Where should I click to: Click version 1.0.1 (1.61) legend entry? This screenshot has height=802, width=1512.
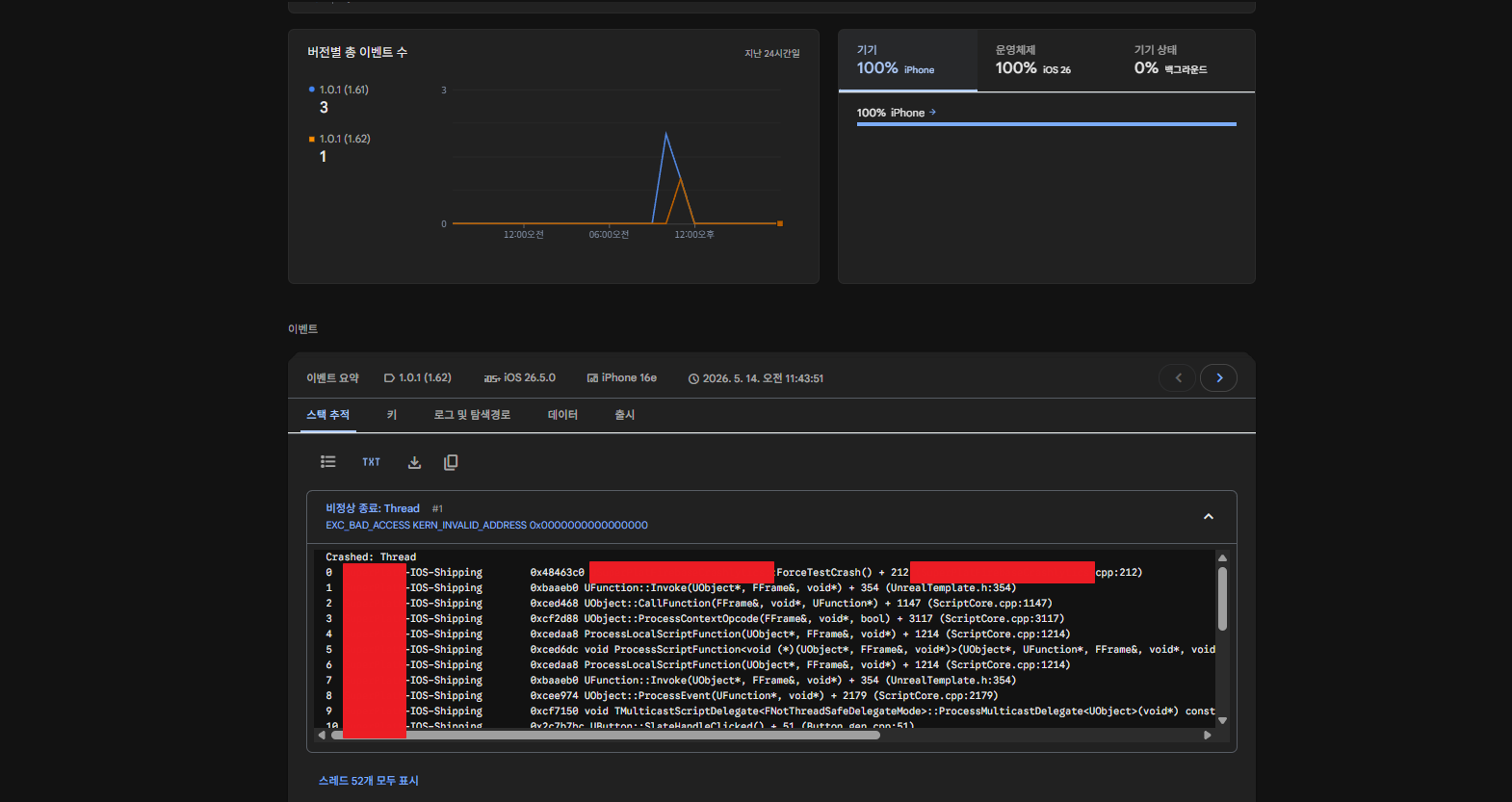pyautogui.click(x=344, y=90)
